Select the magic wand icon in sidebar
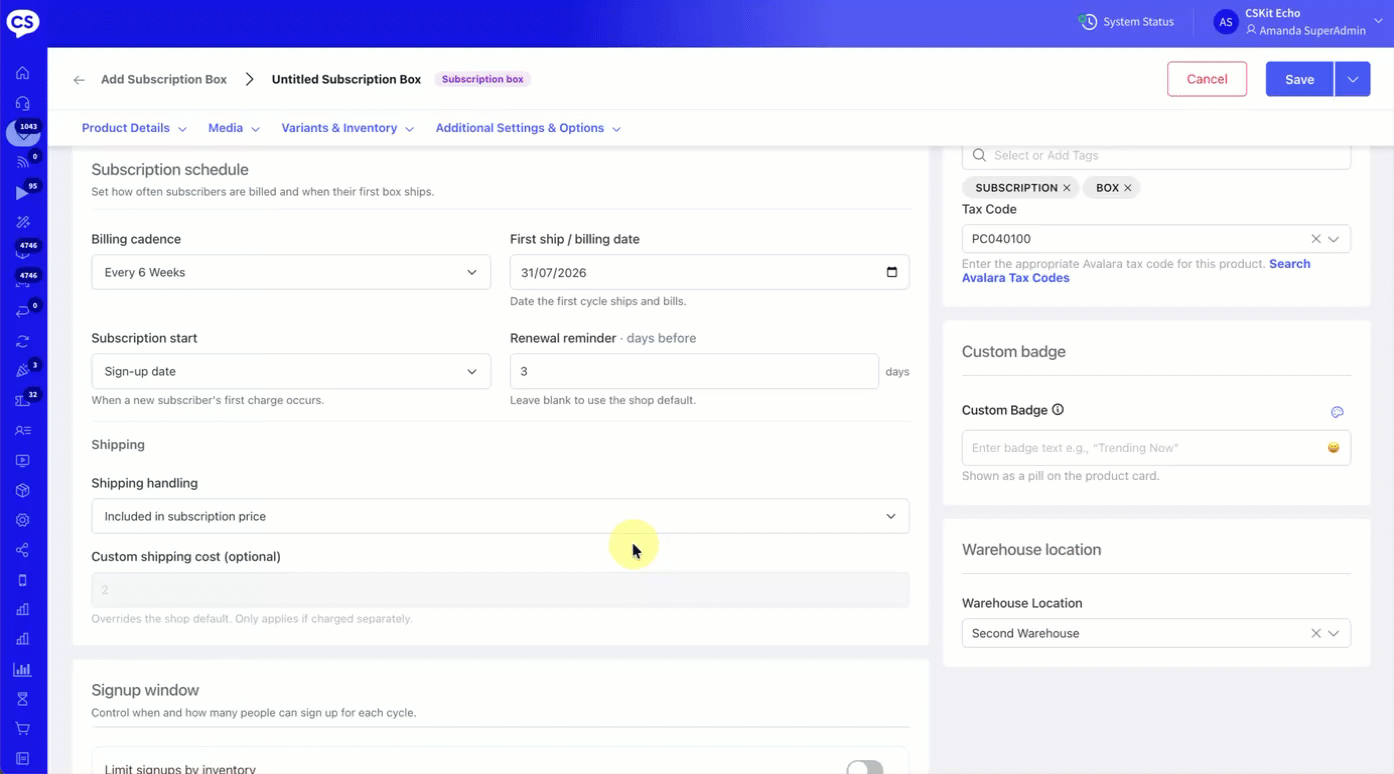 pyautogui.click(x=22, y=222)
